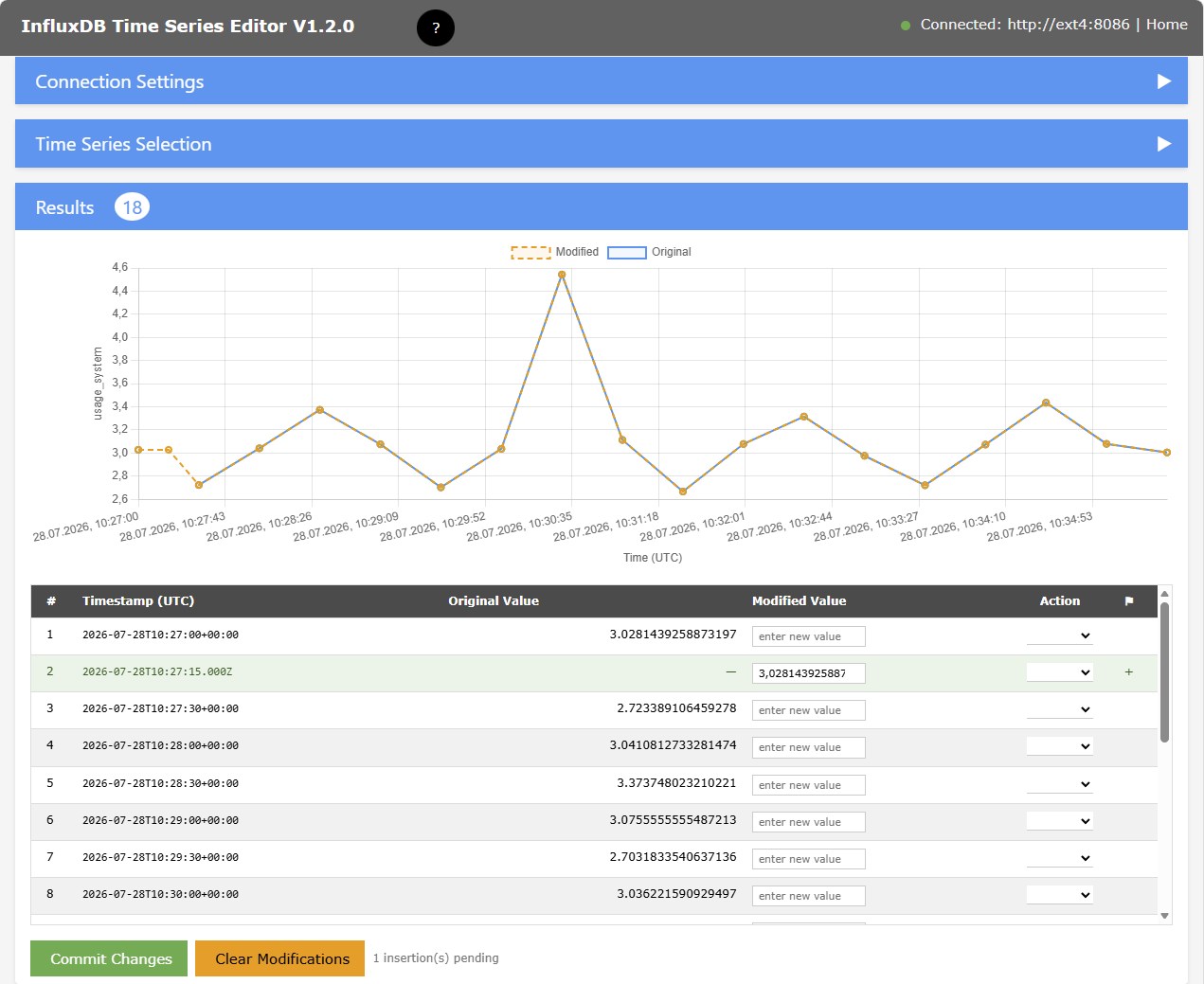Click timestamp 2026-07-28T10:30:00+00:00
This screenshot has width=1204, height=984.
[x=160, y=894]
